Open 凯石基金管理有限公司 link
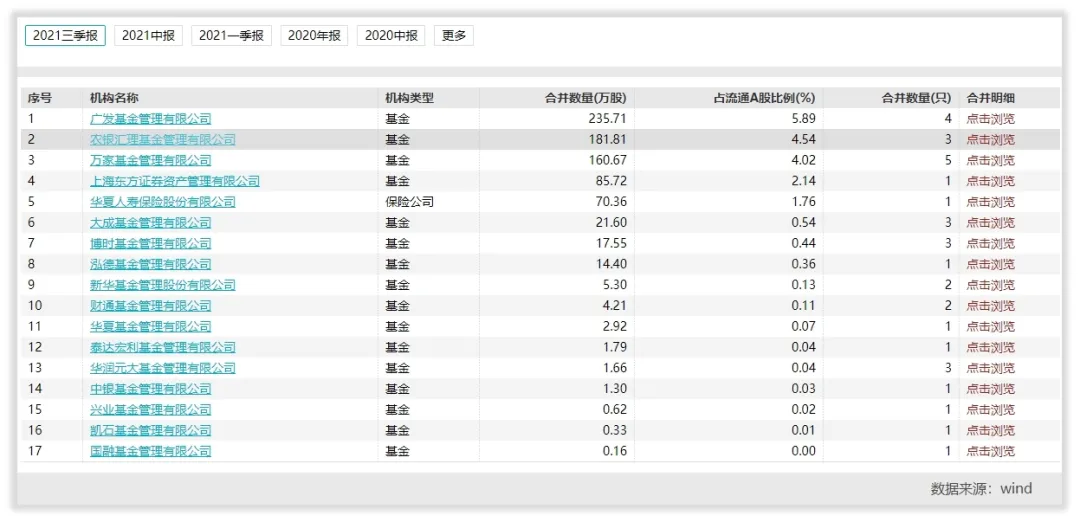Viewport: 1080px width, 522px height. pyautogui.click(x=151, y=430)
